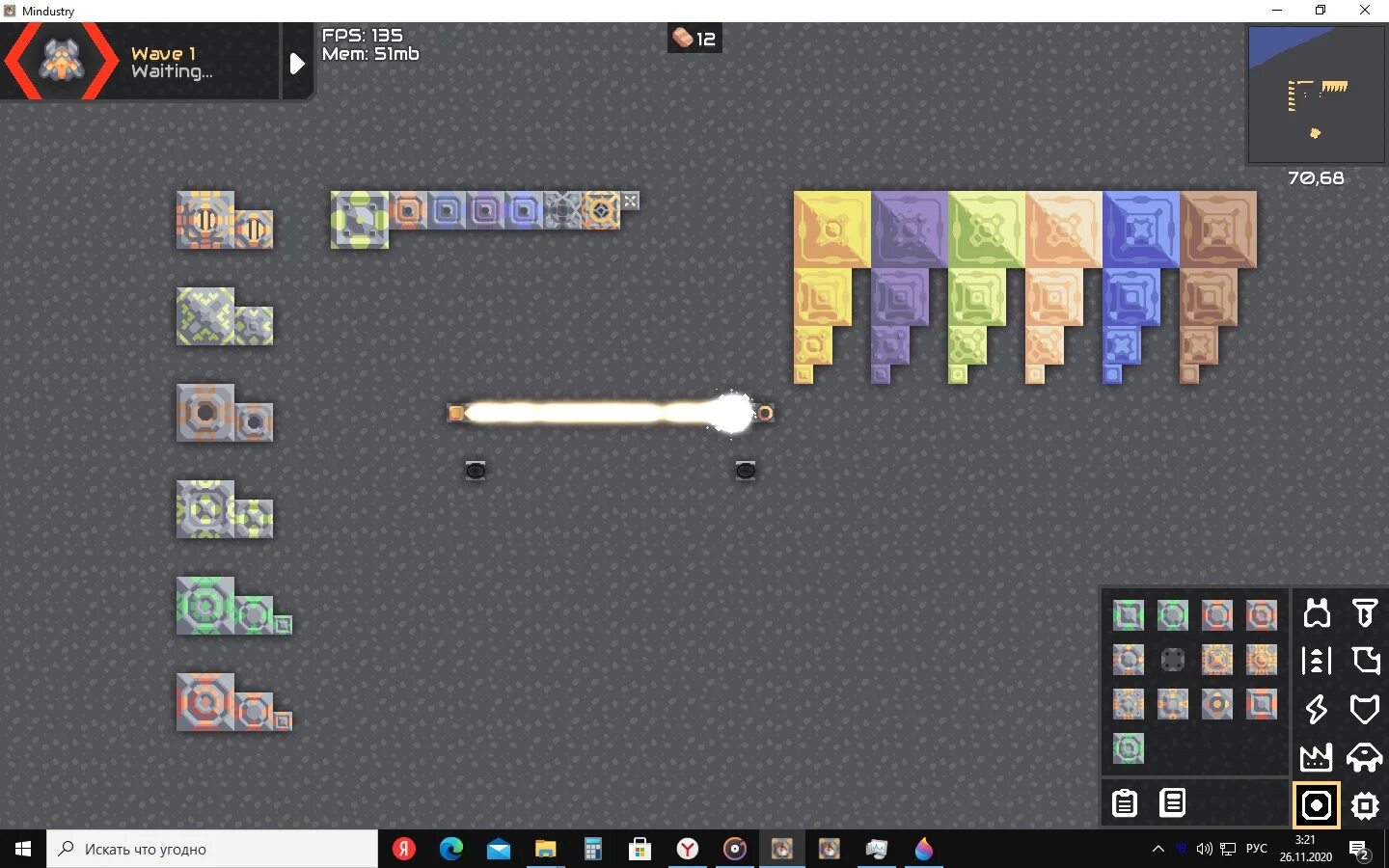
Task: Select the large purple wall block
Action: coord(910,230)
